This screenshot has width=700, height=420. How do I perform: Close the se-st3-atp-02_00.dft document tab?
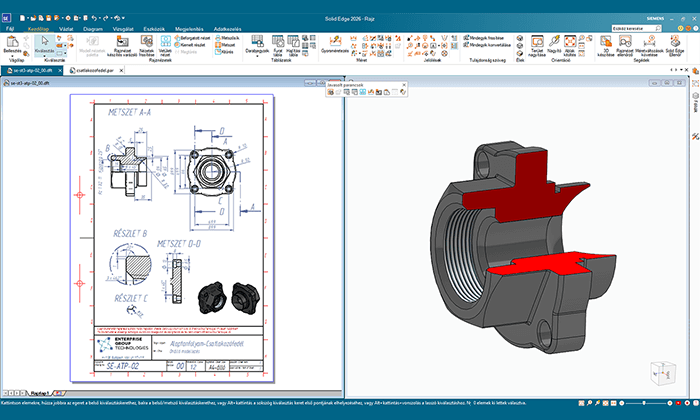coord(60,72)
